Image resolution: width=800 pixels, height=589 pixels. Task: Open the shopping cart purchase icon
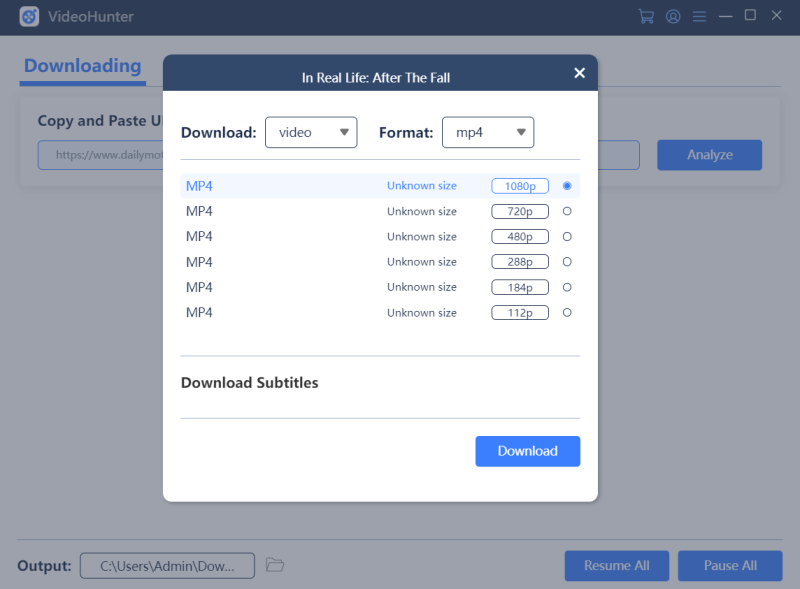tap(646, 16)
